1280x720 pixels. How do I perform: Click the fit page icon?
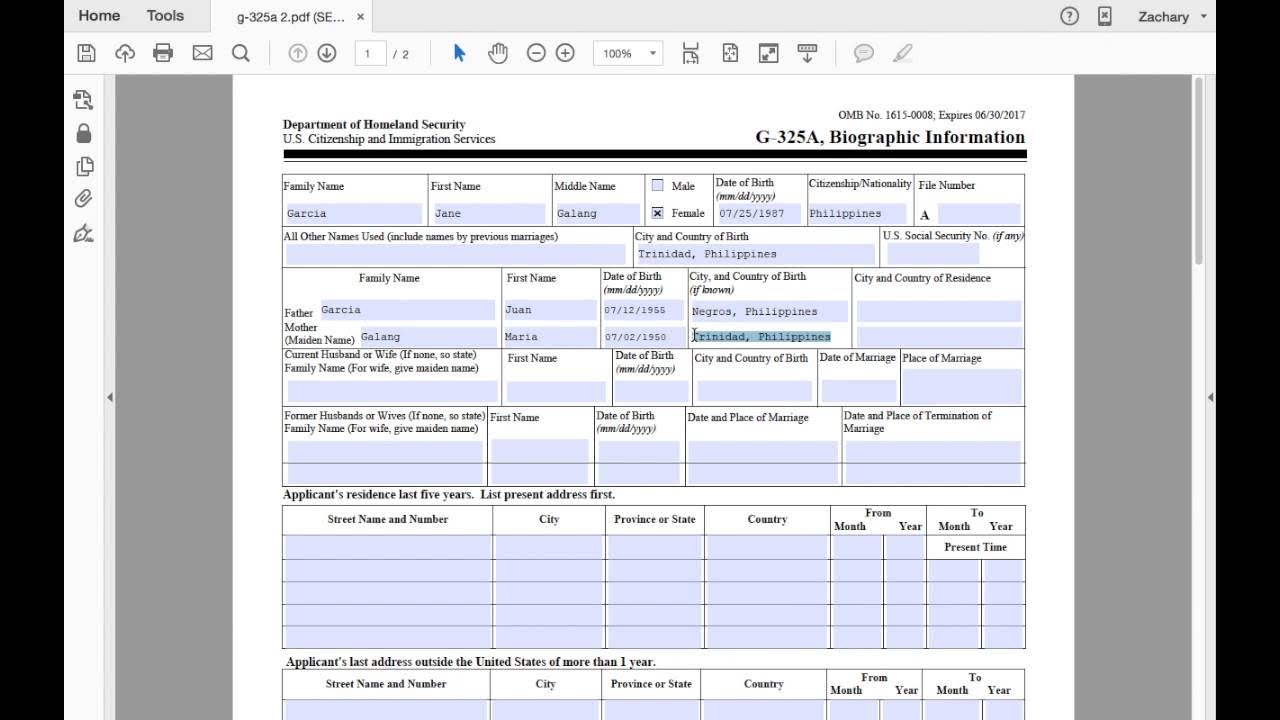coord(730,53)
